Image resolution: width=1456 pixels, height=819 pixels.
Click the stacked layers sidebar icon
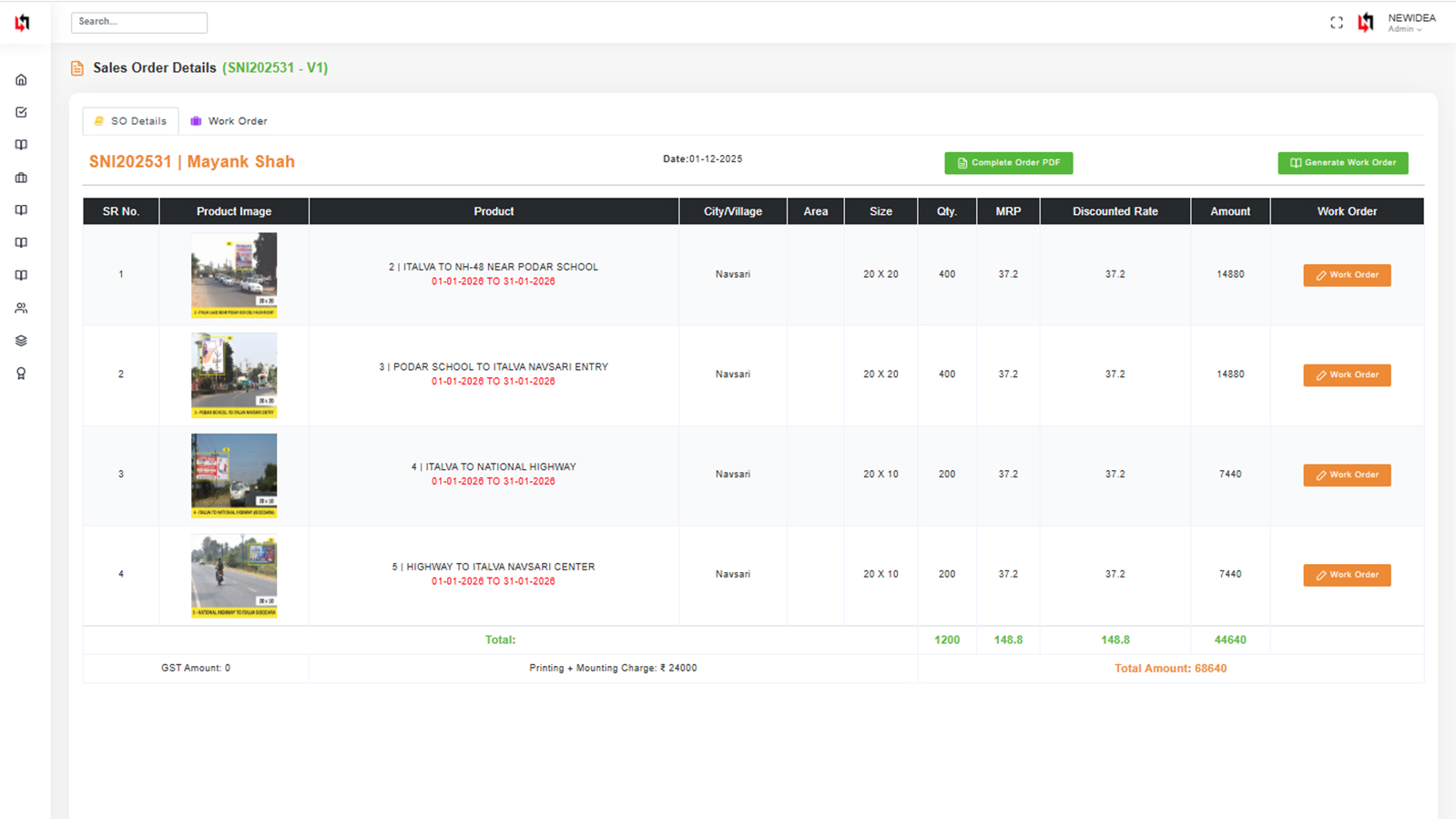click(x=21, y=341)
